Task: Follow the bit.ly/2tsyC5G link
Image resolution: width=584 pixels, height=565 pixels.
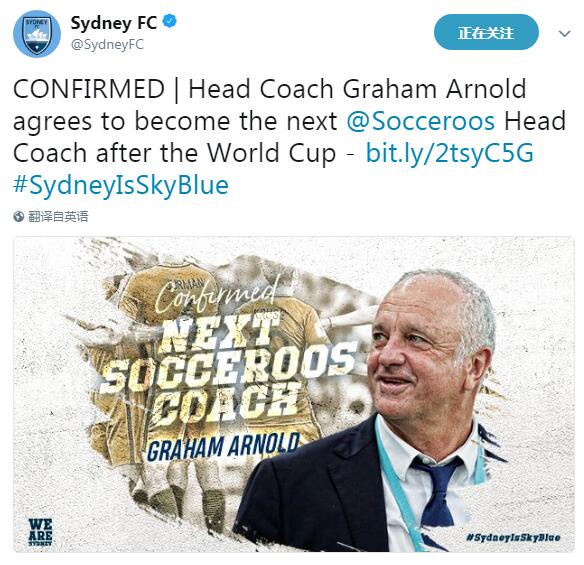Action: [x=450, y=153]
